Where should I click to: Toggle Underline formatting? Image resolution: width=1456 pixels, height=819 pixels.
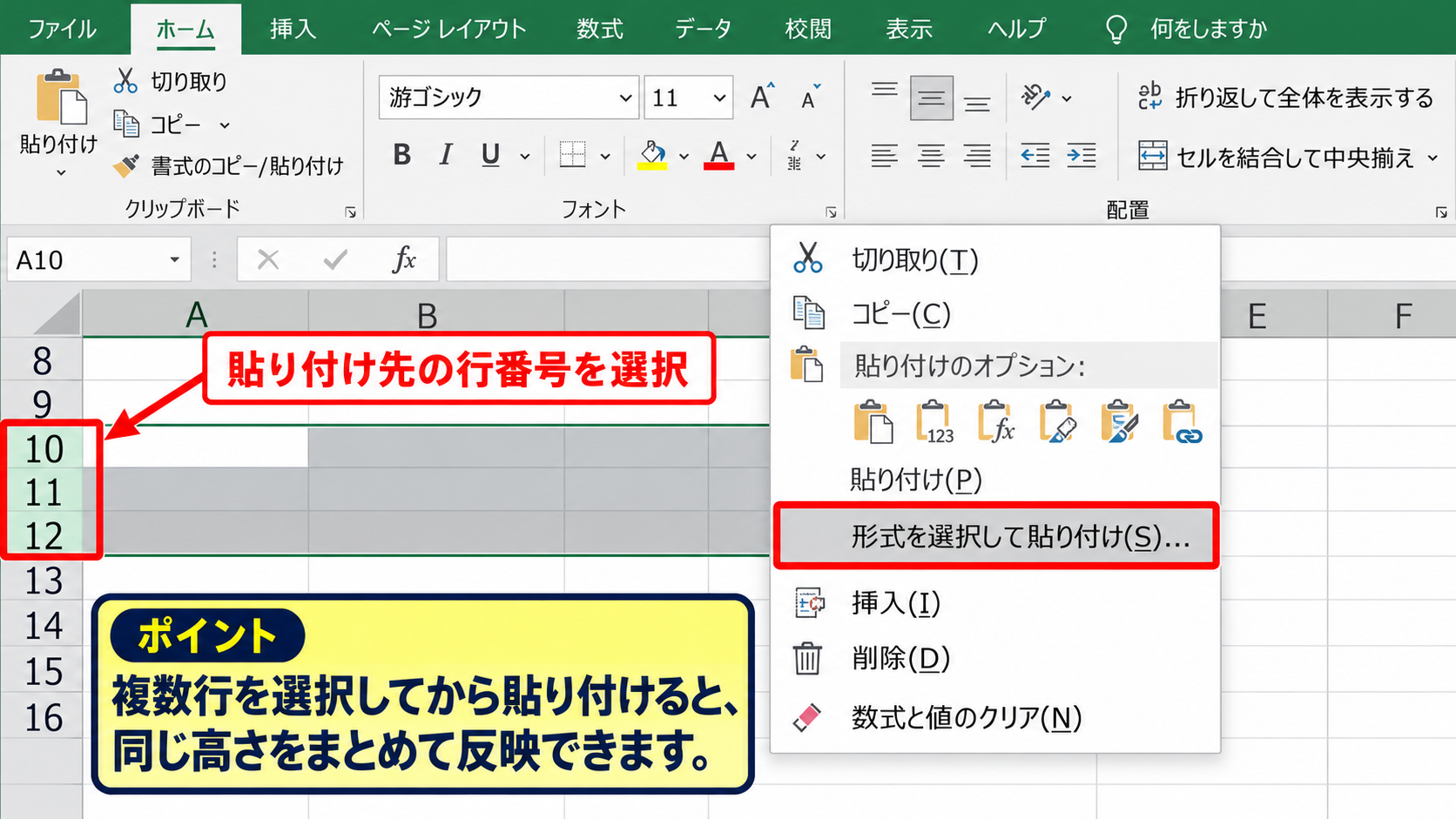490,155
